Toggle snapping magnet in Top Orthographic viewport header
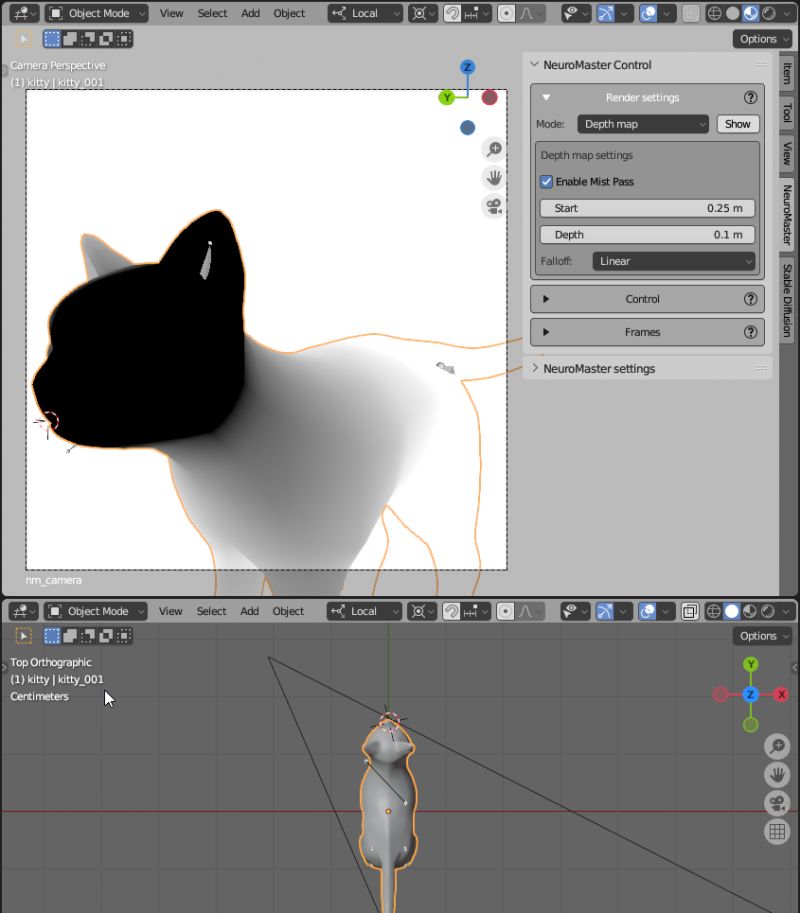This screenshot has height=913, width=800. 451,611
